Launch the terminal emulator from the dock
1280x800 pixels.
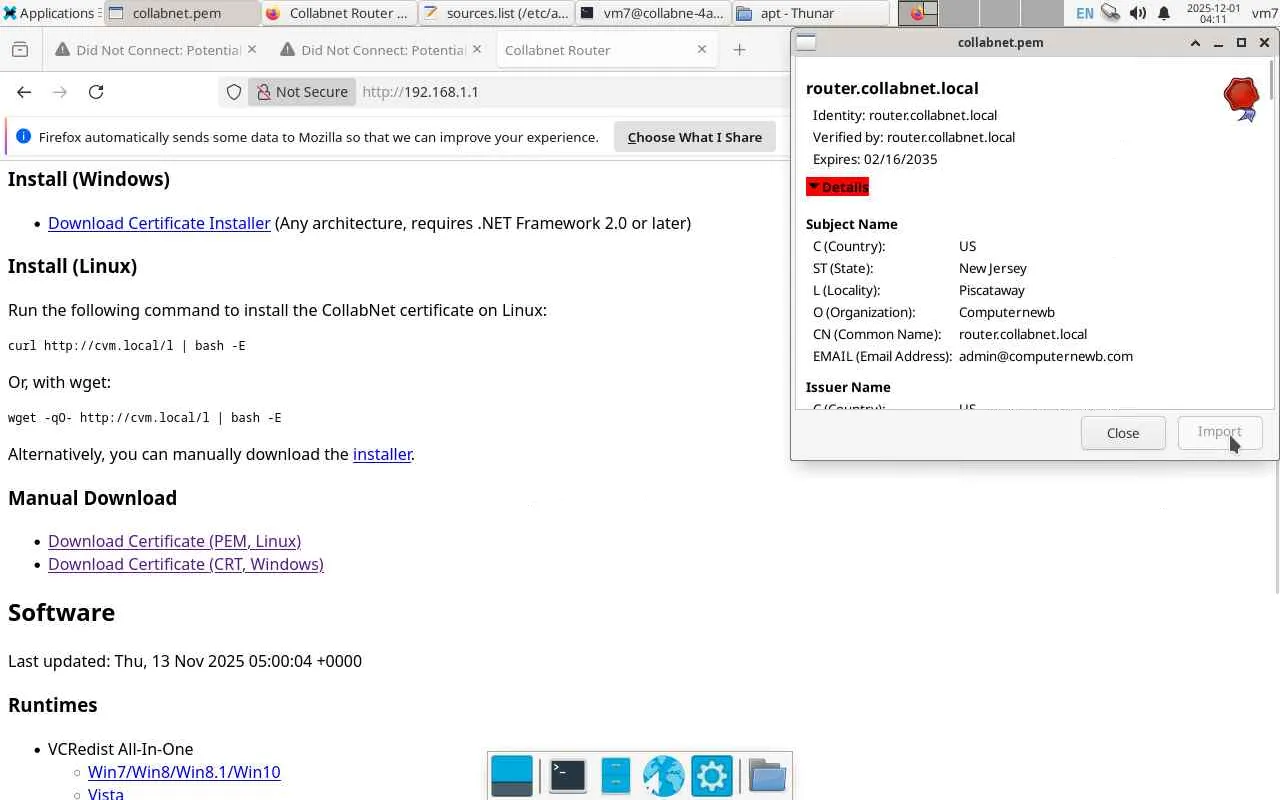coord(567,776)
